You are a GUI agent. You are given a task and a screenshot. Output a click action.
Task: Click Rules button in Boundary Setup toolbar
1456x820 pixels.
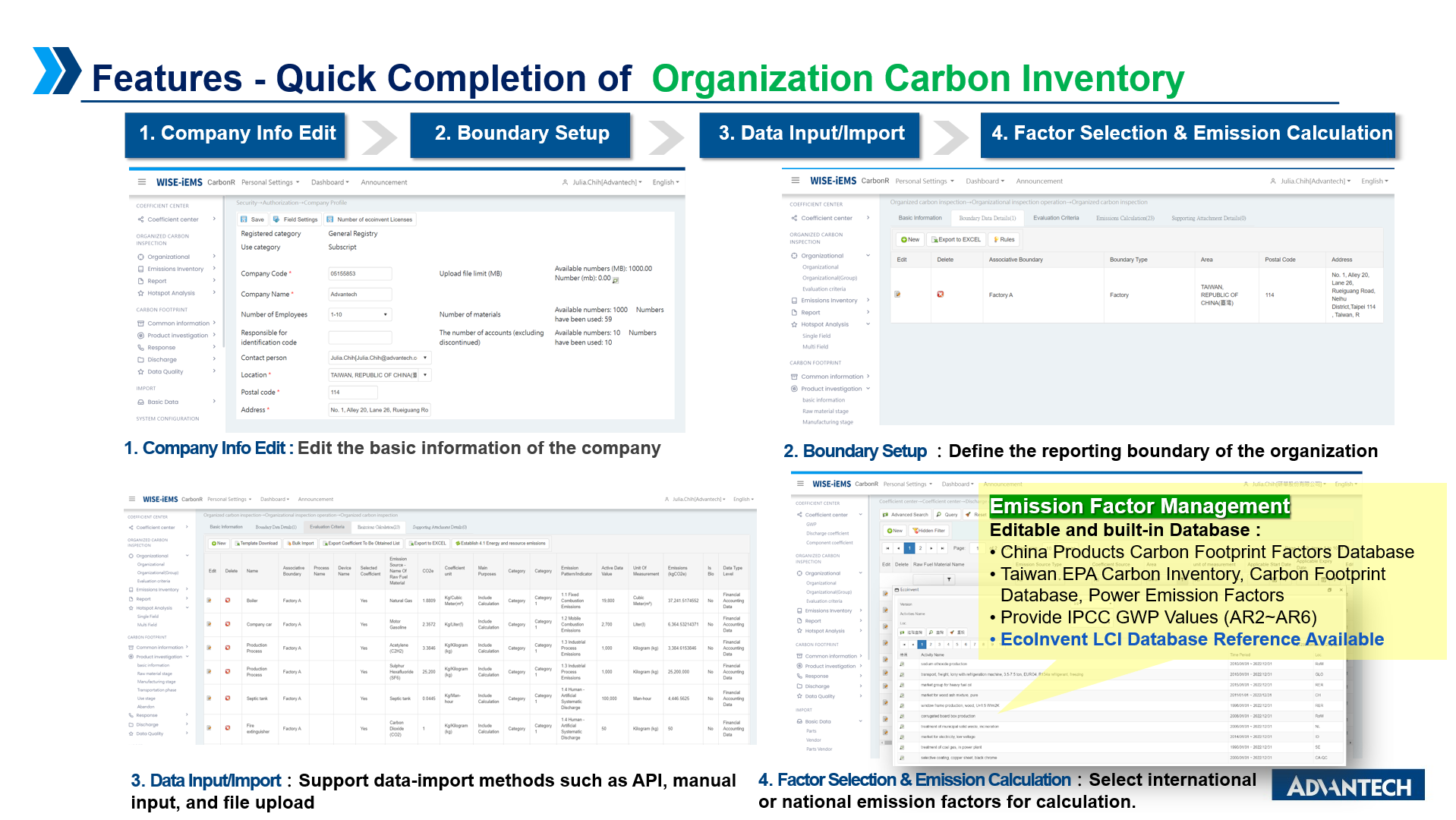pyautogui.click(x=1004, y=239)
